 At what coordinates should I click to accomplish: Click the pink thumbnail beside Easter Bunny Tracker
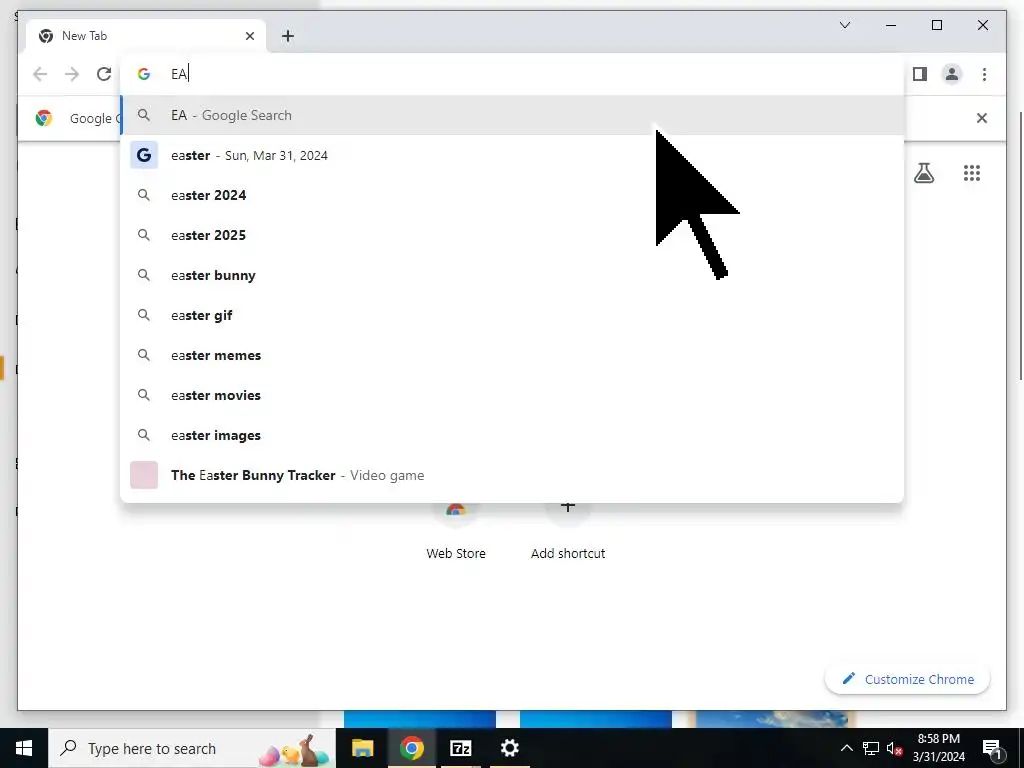(x=144, y=475)
